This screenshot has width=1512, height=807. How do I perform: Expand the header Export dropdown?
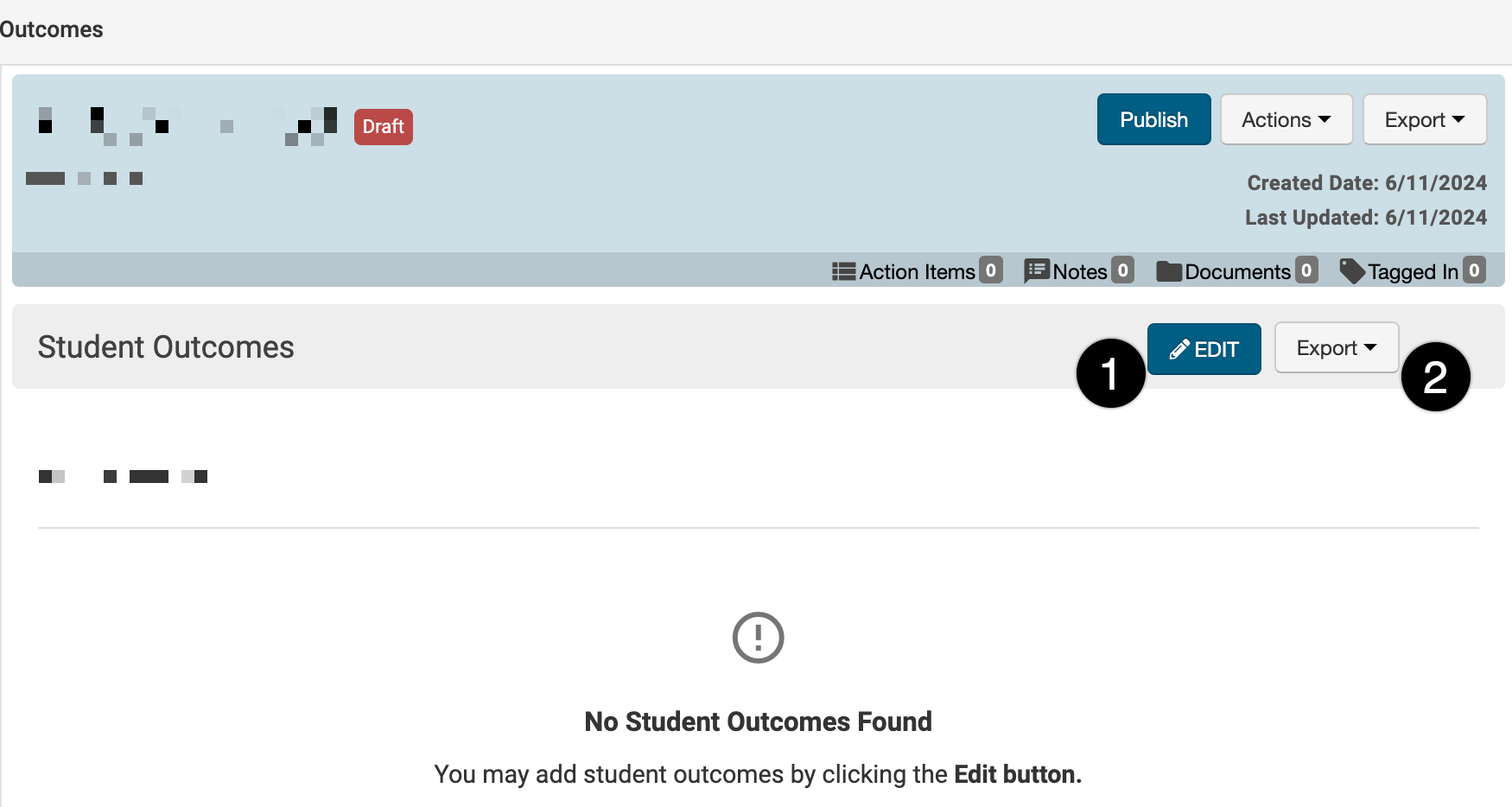(x=1424, y=120)
